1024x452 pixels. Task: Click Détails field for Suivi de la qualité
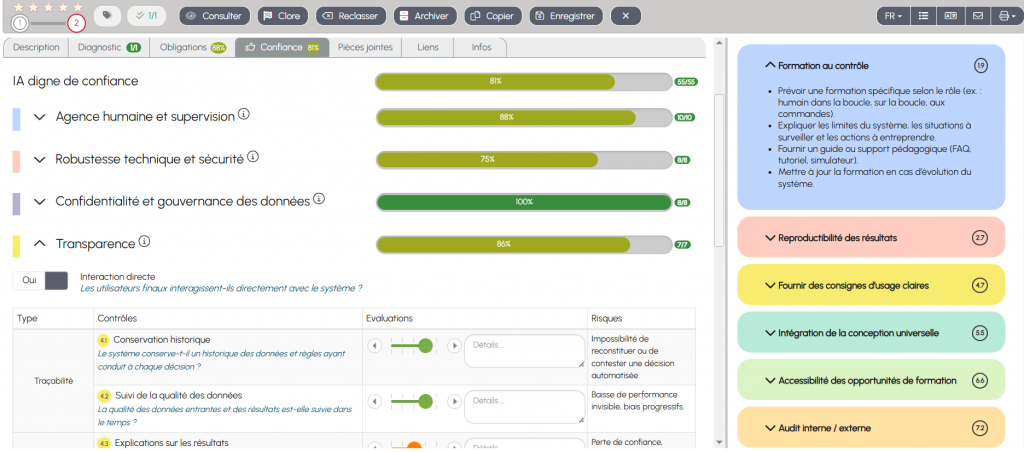click(x=524, y=407)
